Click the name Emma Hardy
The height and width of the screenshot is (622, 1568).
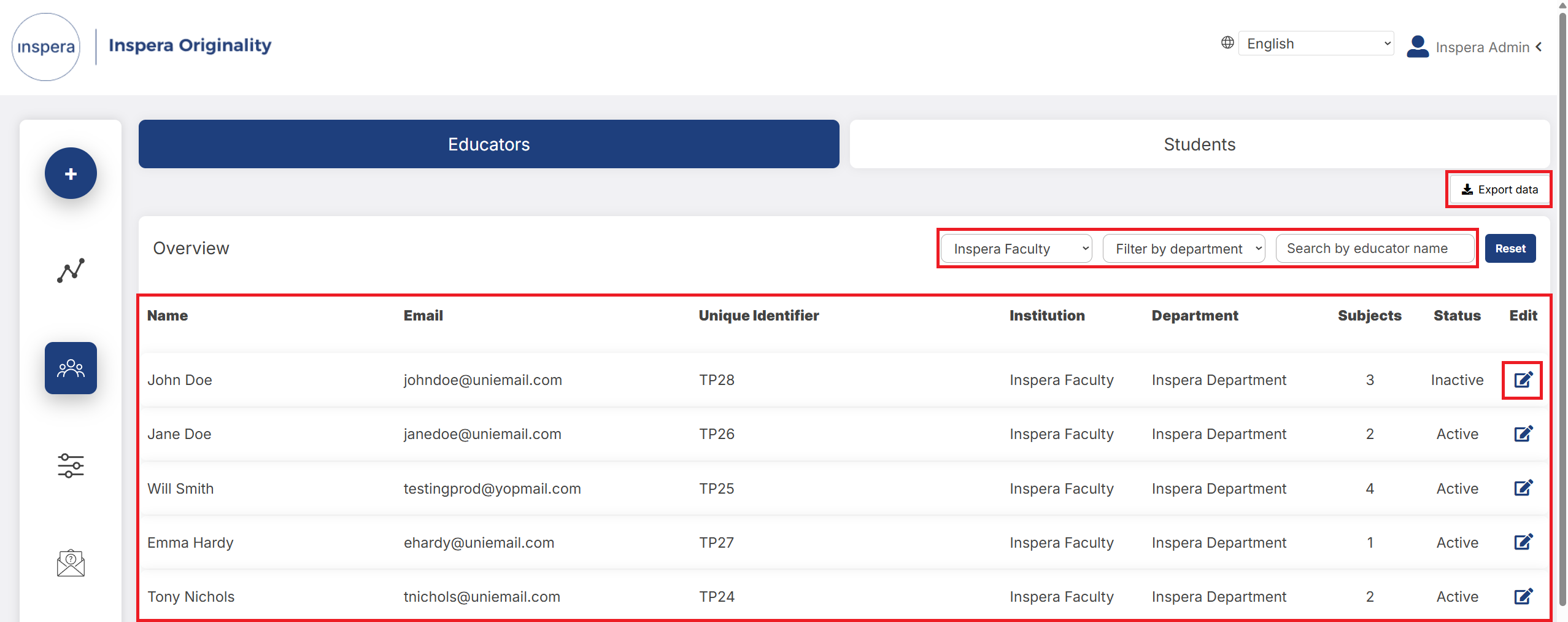(190, 543)
